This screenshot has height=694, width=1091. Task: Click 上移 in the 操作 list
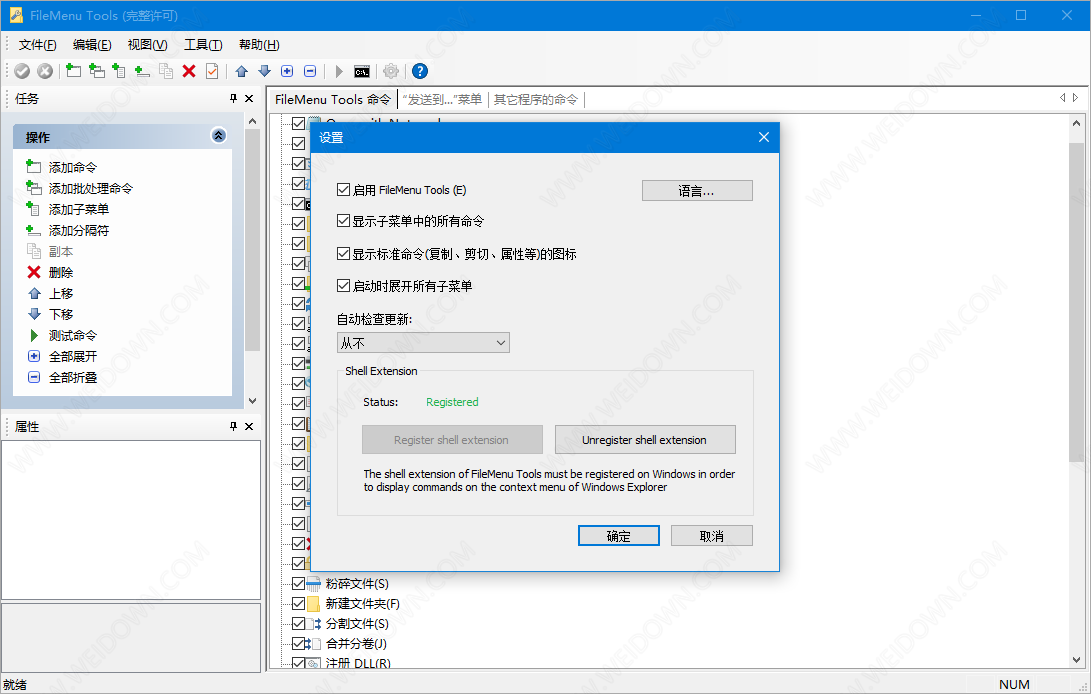[61, 294]
